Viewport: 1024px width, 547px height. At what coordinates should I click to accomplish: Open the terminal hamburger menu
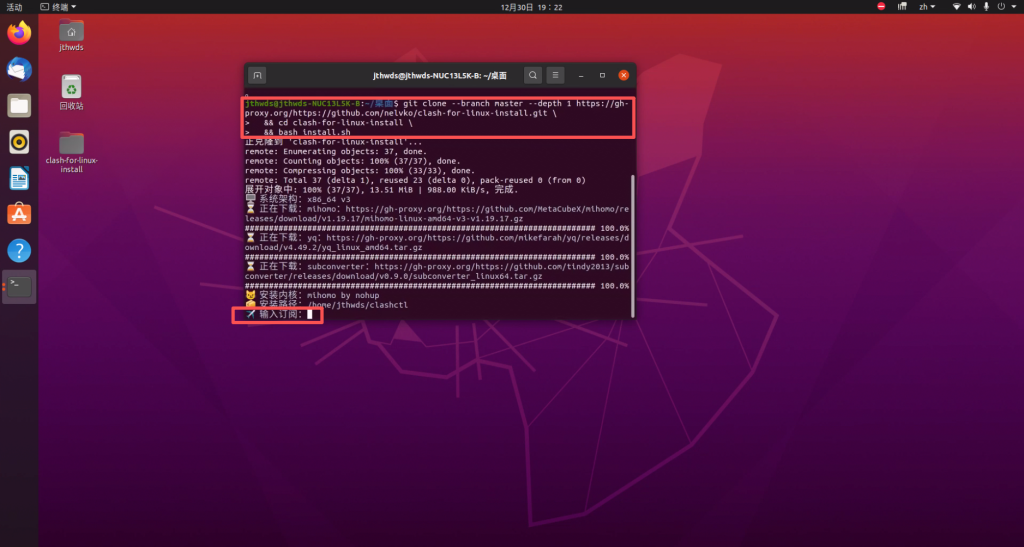[x=556, y=75]
